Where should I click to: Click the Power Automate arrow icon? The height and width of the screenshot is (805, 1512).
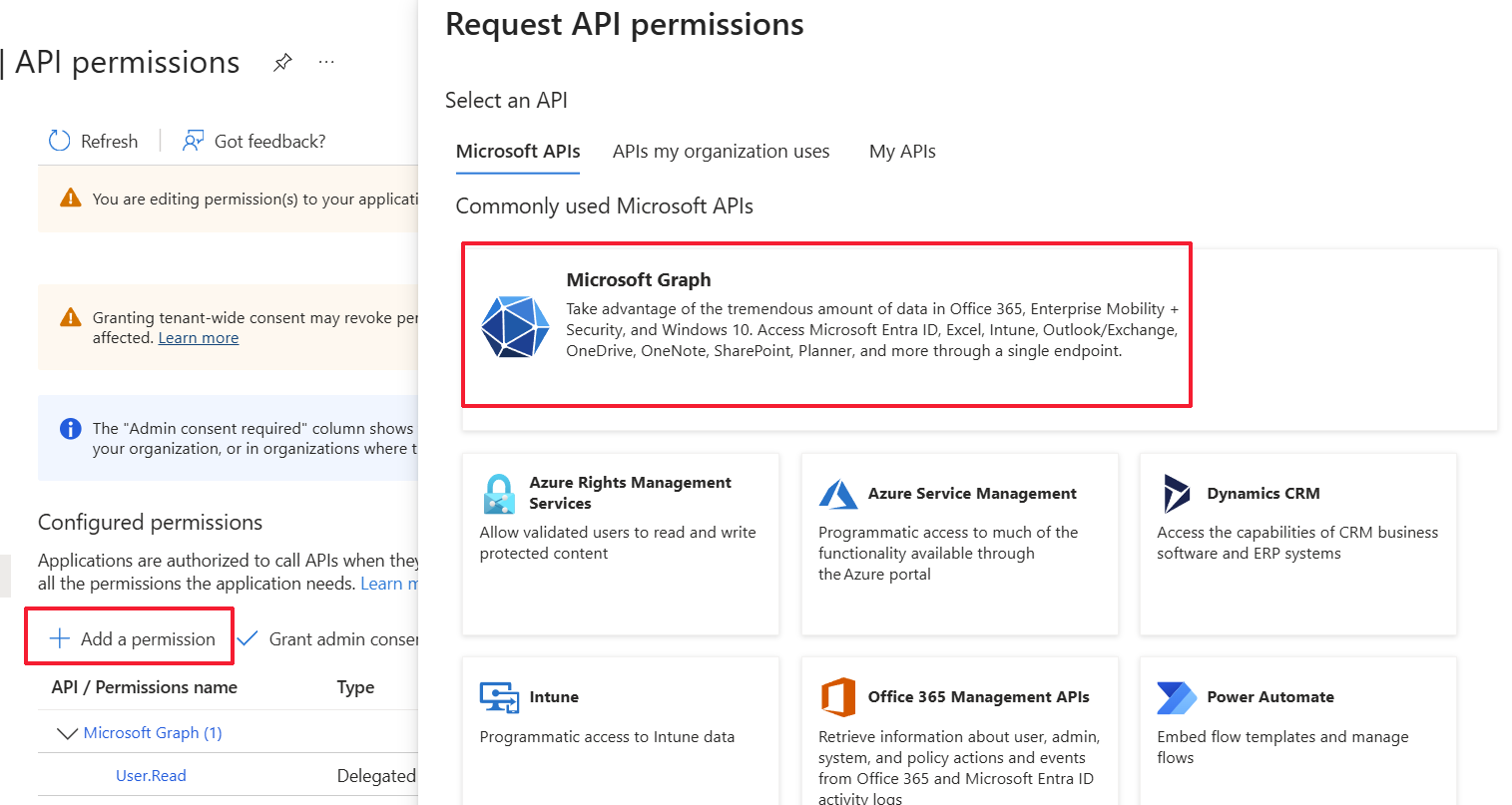click(1177, 697)
